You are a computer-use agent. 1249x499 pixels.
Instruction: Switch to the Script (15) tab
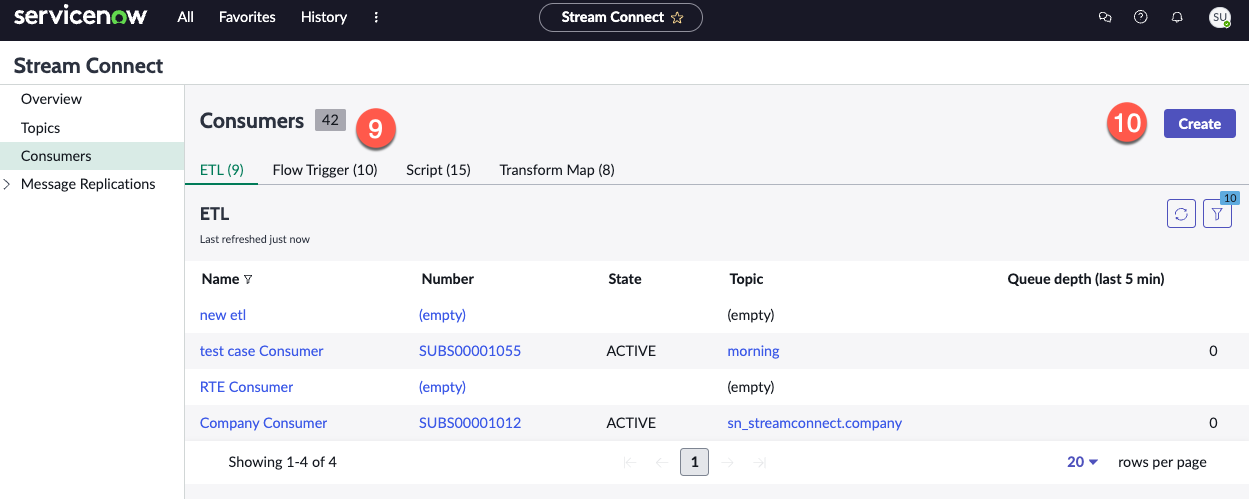point(438,170)
